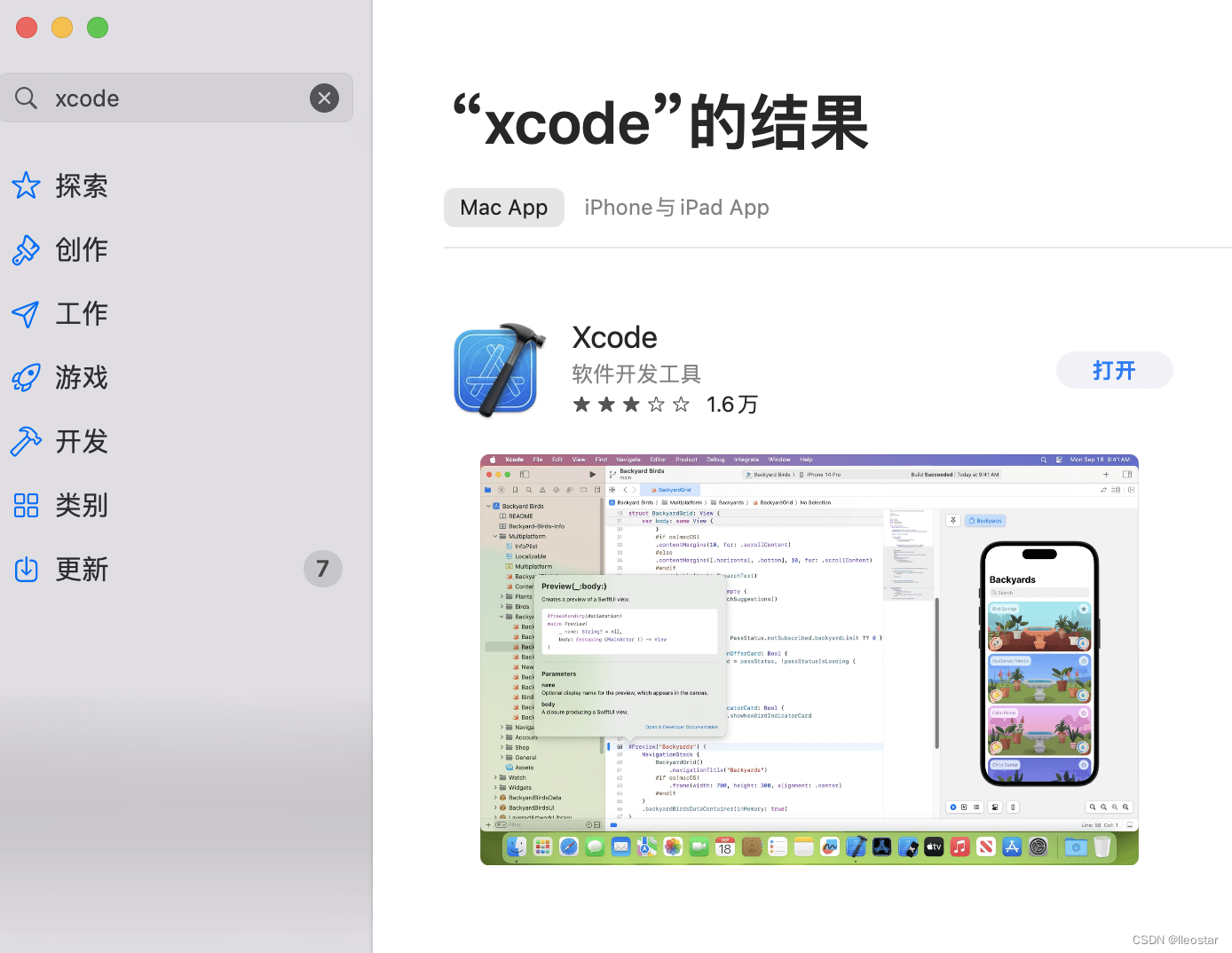1232x953 pixels.
Task: Focus the search field containing xcode
Action: tap(177, 98)
